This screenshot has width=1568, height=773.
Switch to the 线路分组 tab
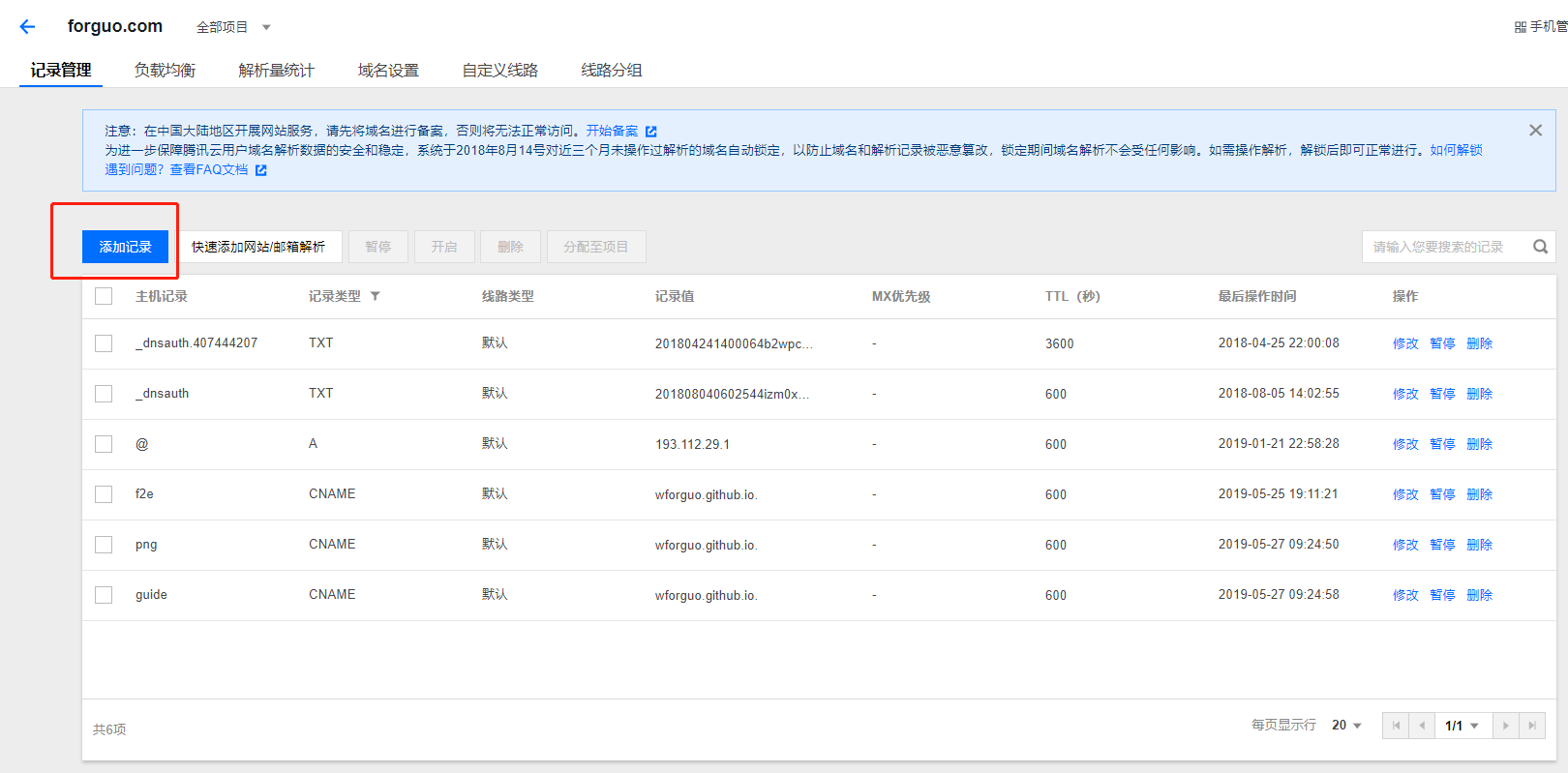611,70
